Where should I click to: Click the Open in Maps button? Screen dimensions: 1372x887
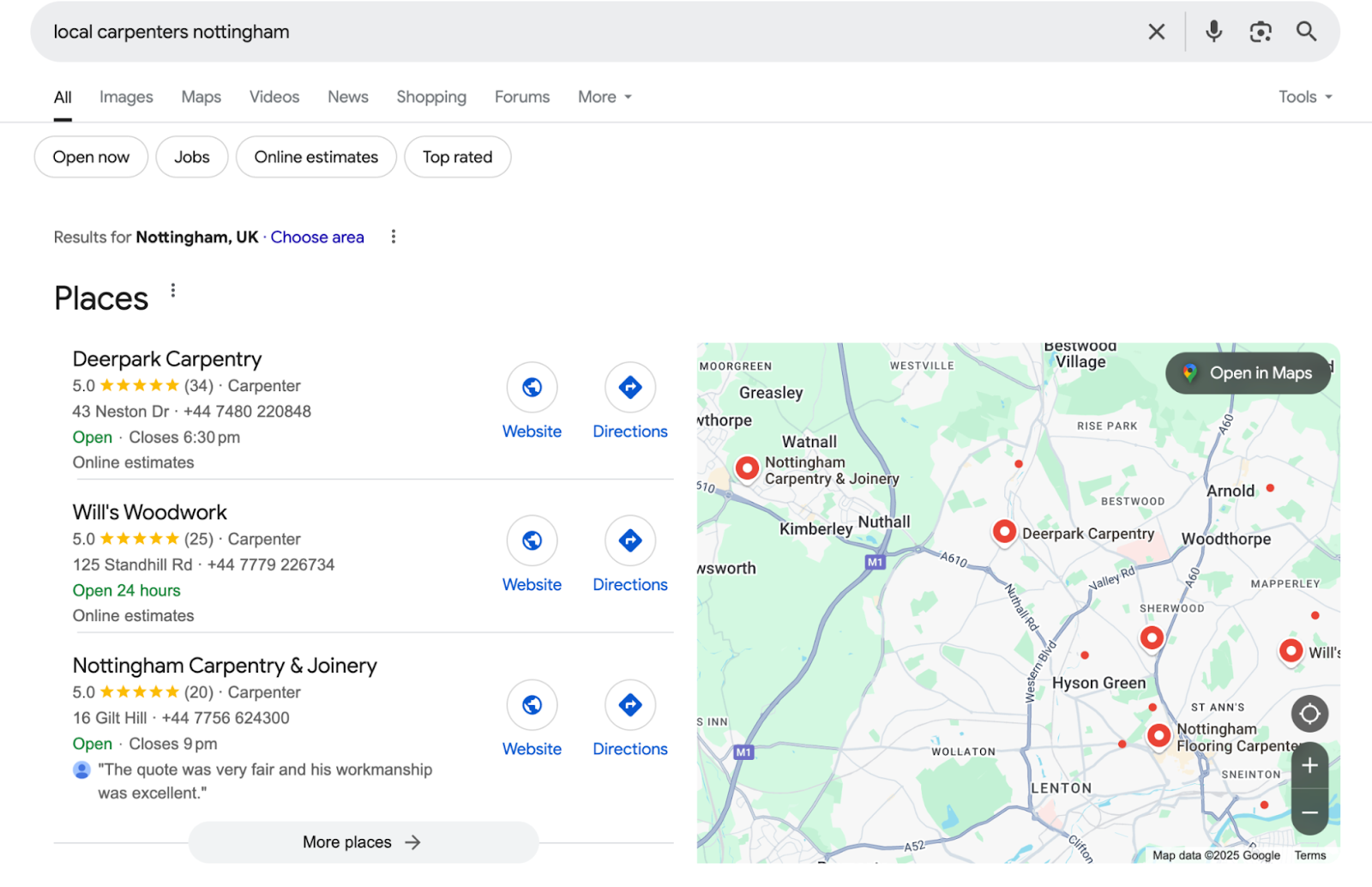(x=1249, y=373)
